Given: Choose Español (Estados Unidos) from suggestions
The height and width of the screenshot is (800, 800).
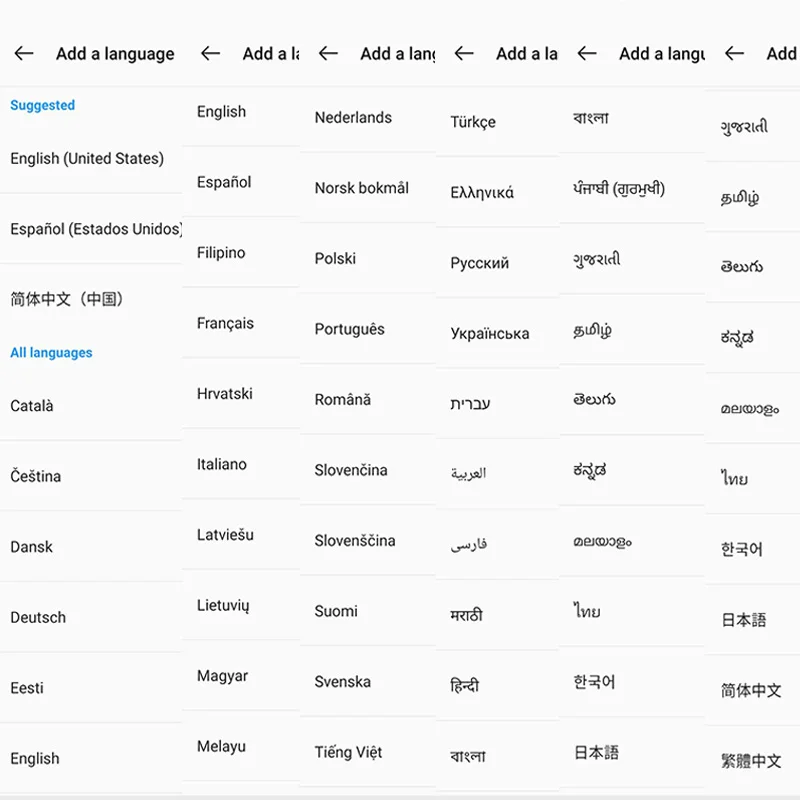Looking at the screenshot, I should [x=90, y=228].
